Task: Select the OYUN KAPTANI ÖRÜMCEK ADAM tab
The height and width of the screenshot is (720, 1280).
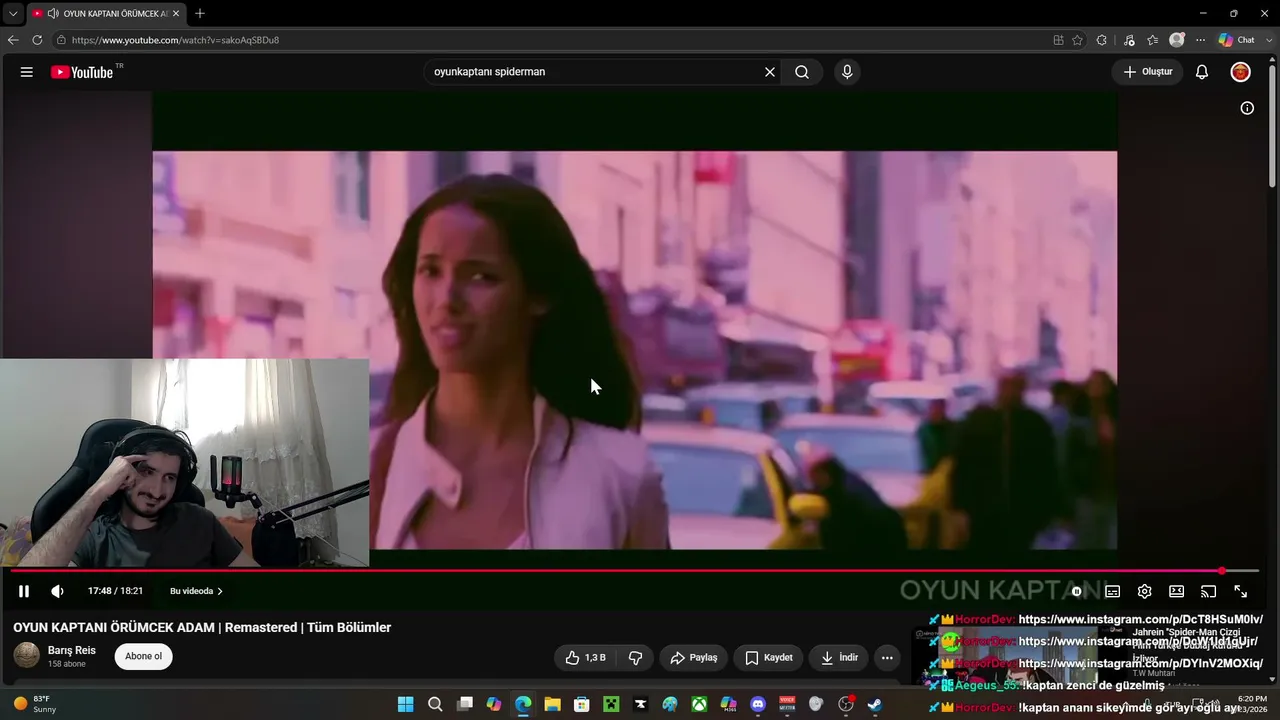Action: (x=105, y=14)
